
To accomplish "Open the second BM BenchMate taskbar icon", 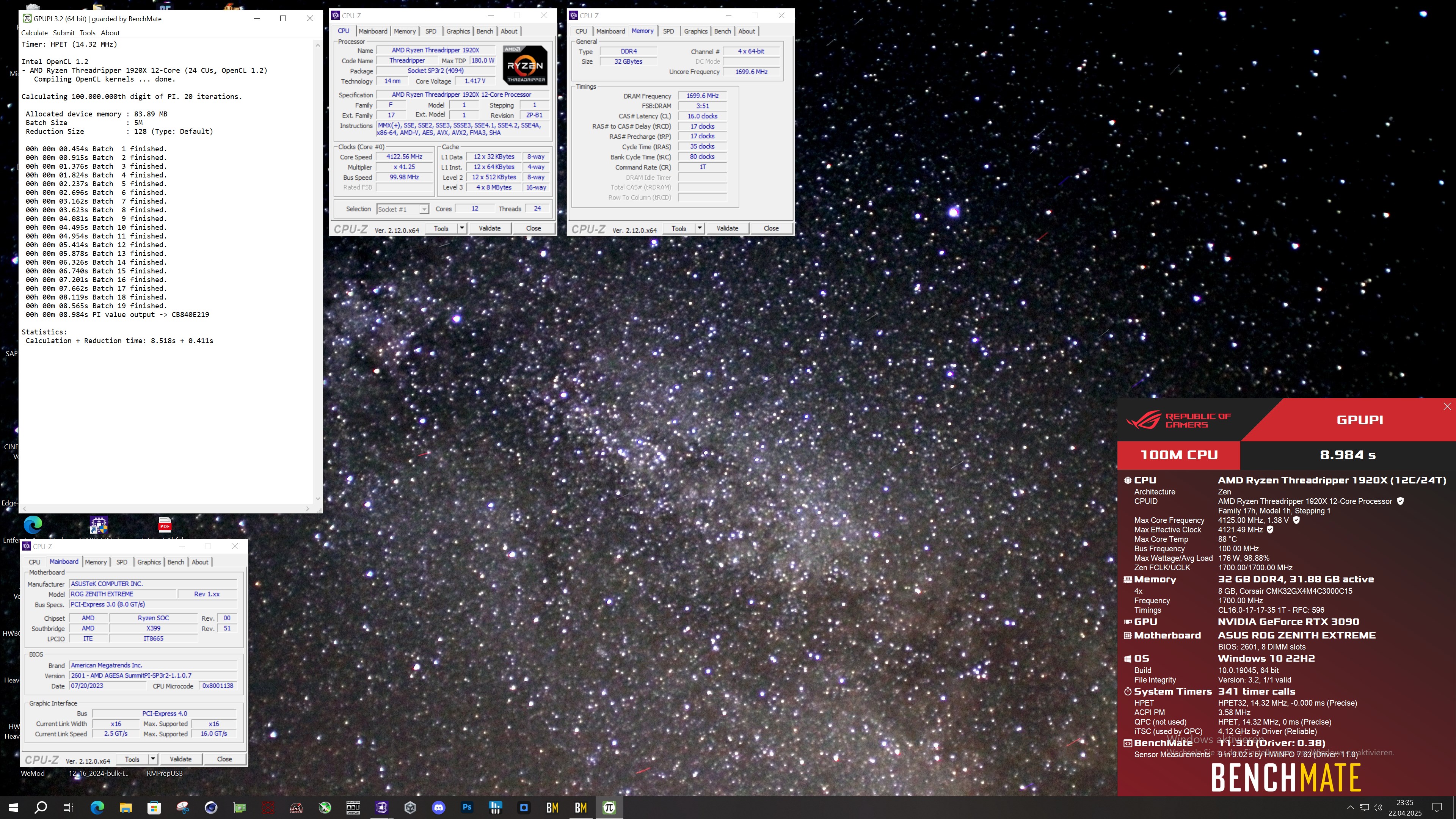I will [581, 808].
